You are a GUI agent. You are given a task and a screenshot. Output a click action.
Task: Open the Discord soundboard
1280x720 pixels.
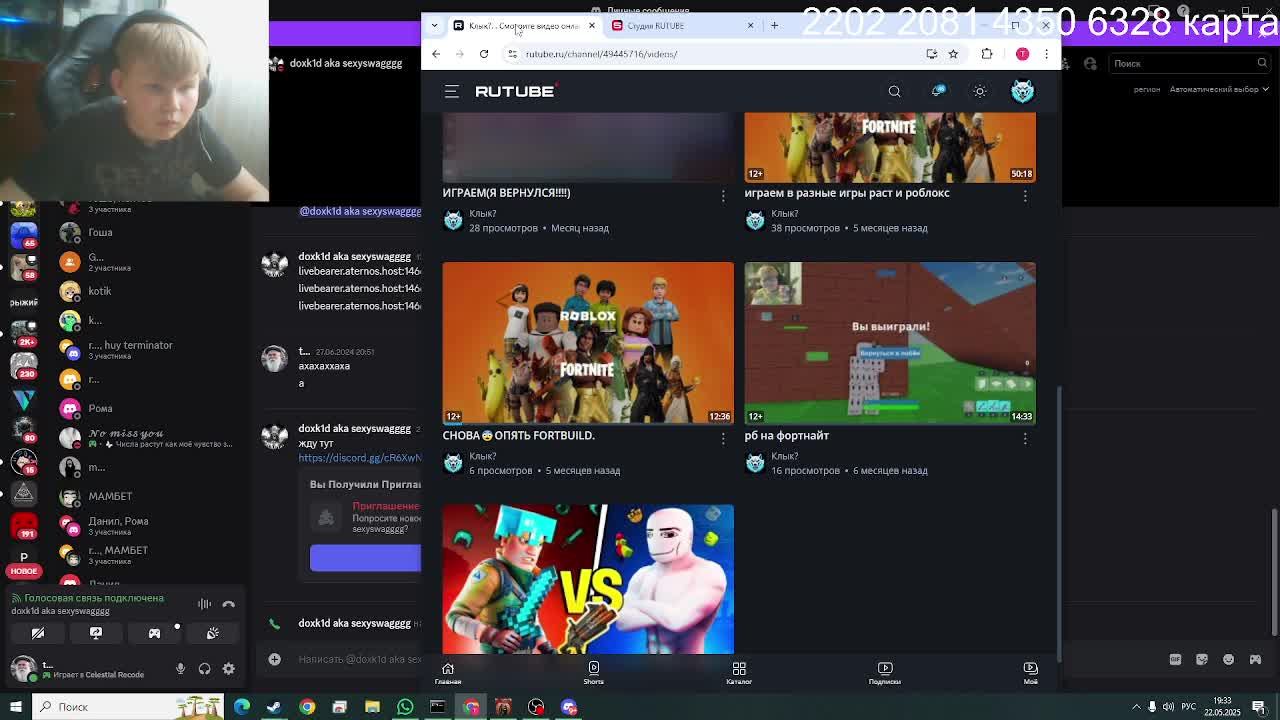coord(212,633)
